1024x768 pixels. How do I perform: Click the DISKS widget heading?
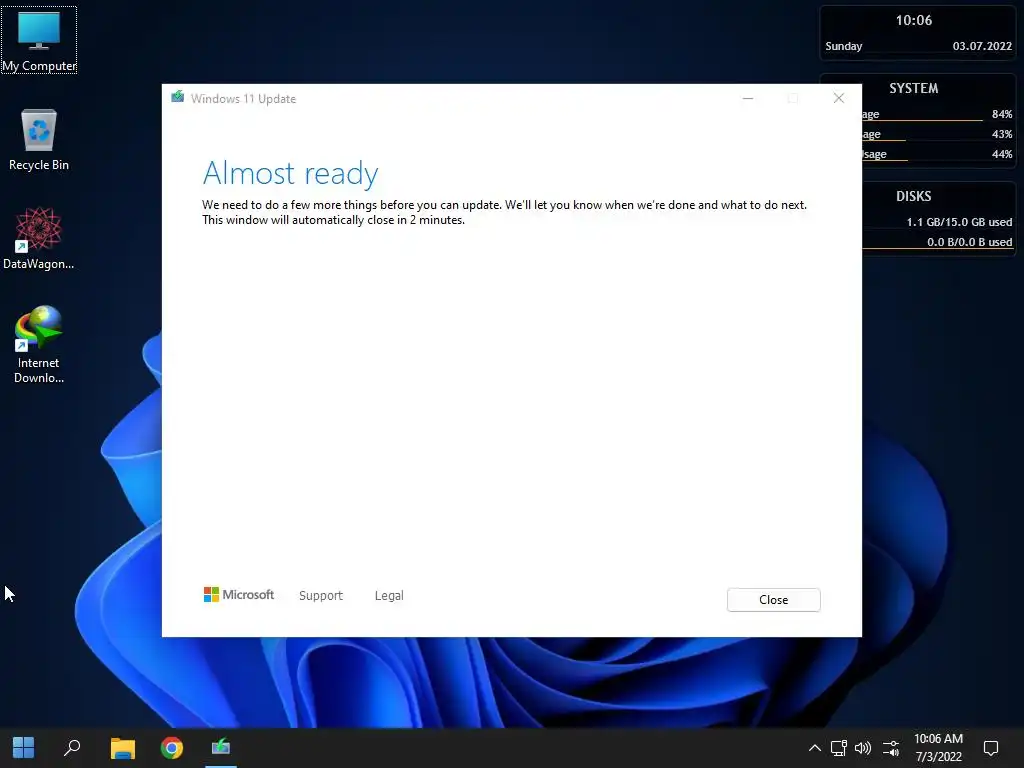pyautogui.click(x=914, y=196)
